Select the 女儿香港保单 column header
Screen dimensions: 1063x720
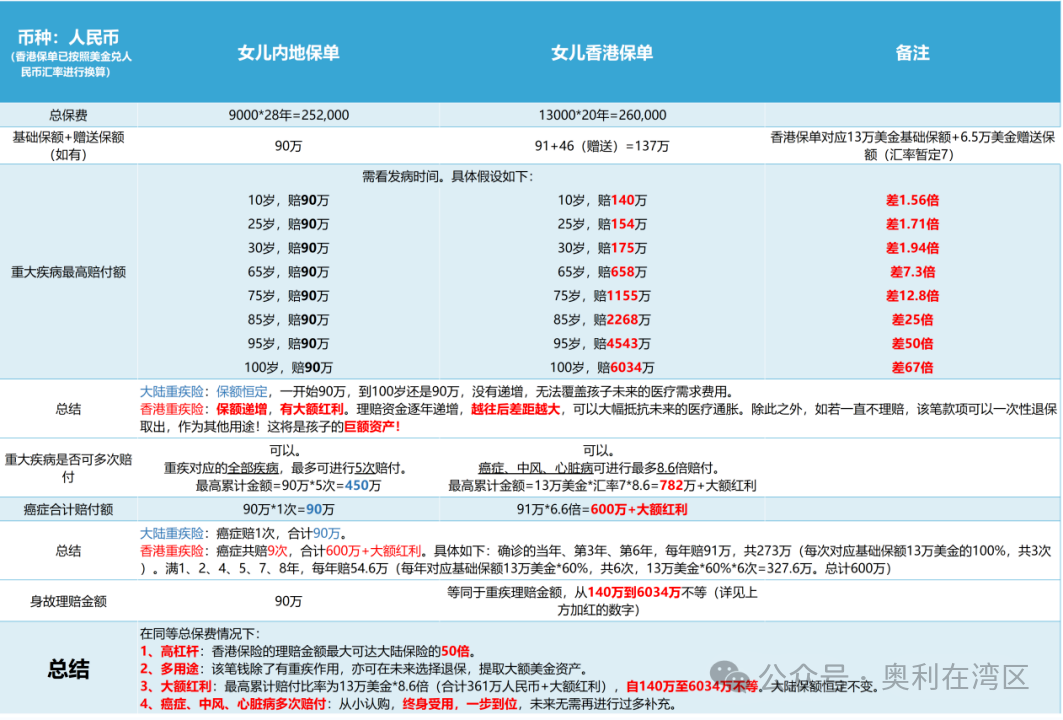pyautogui.click(x=601, y=53)
